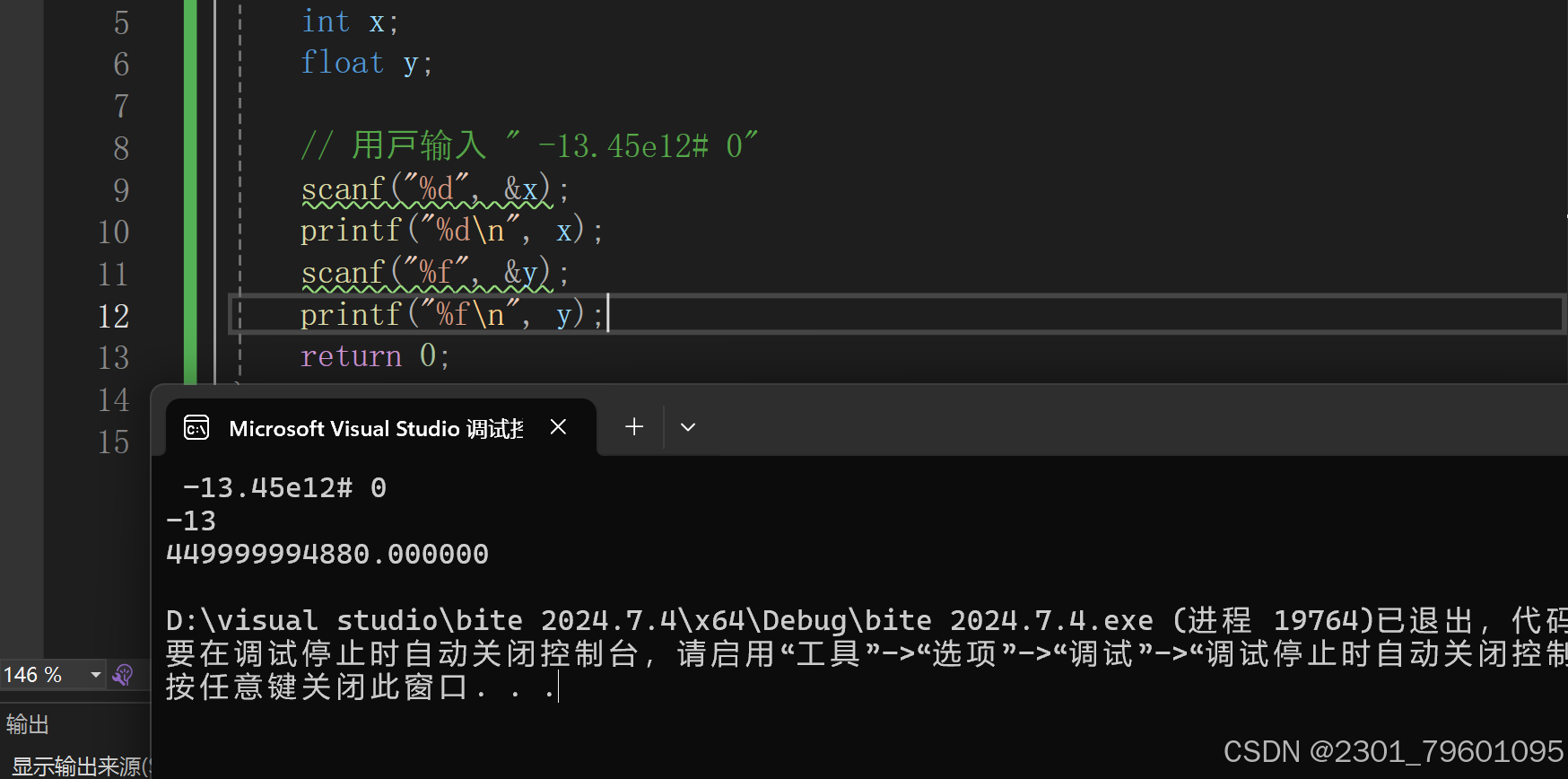
Task: Click the exe path line in console
Action: (867, 620)
